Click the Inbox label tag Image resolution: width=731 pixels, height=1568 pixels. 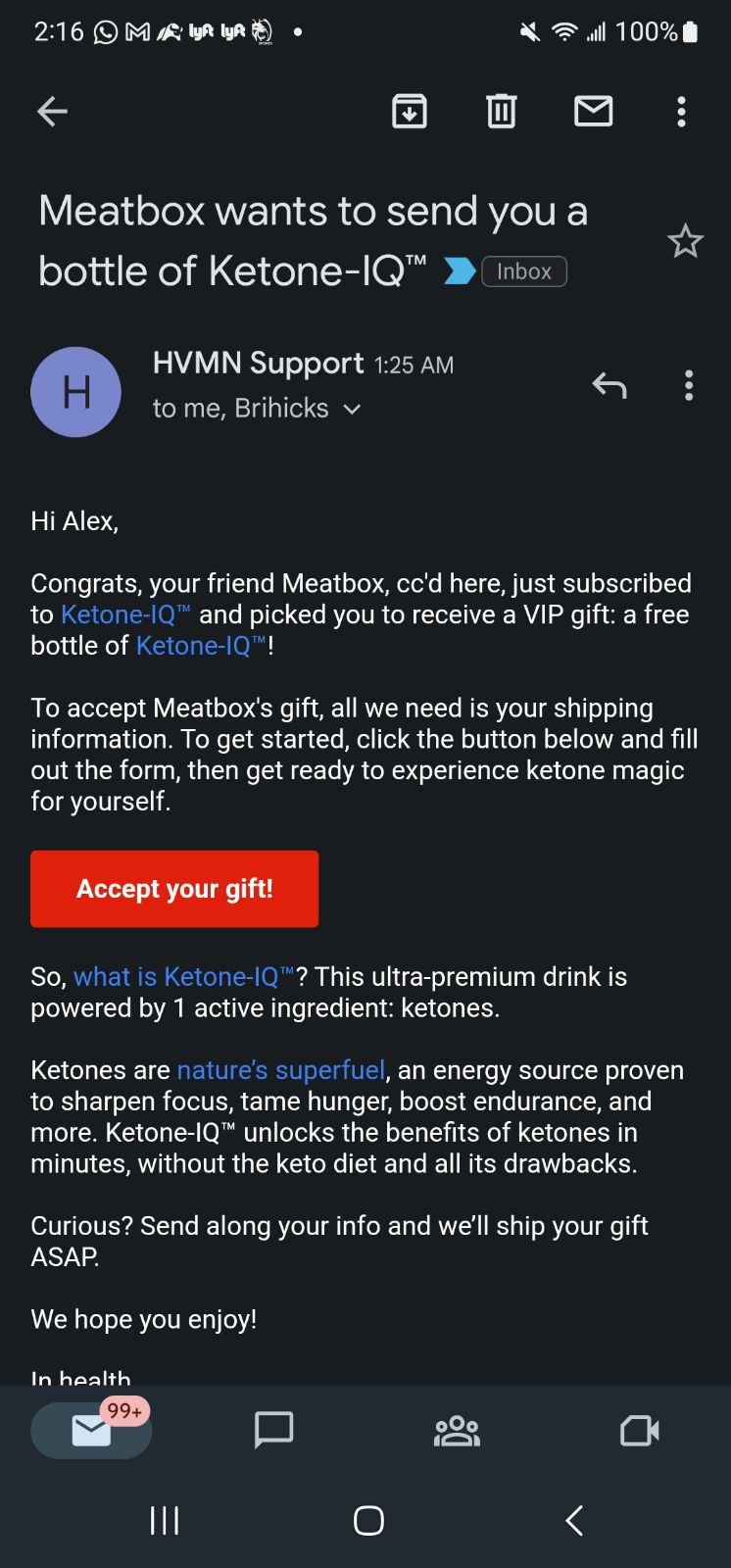click(x=524, y=271)
